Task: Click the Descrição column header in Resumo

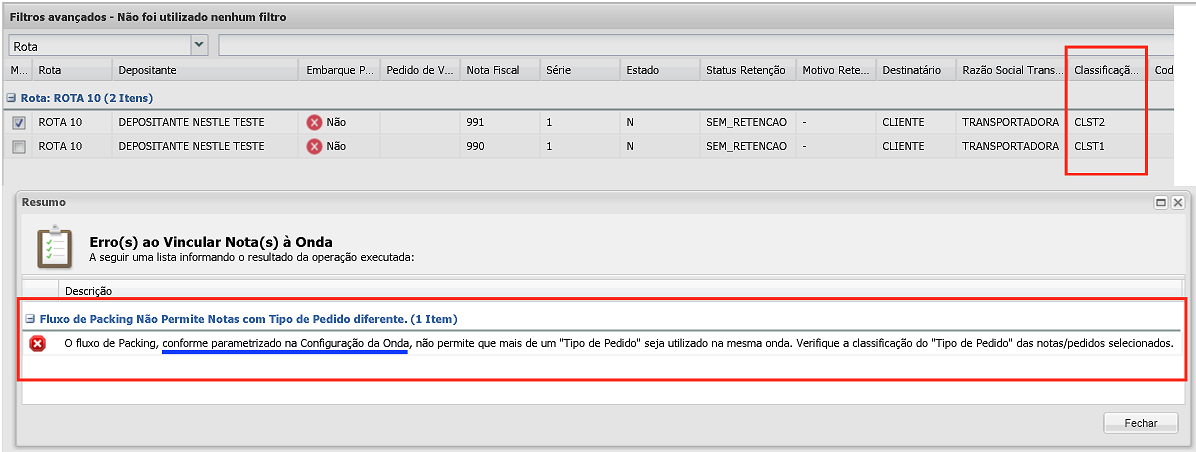Action: pyautogui.click(x=622, y=290)
